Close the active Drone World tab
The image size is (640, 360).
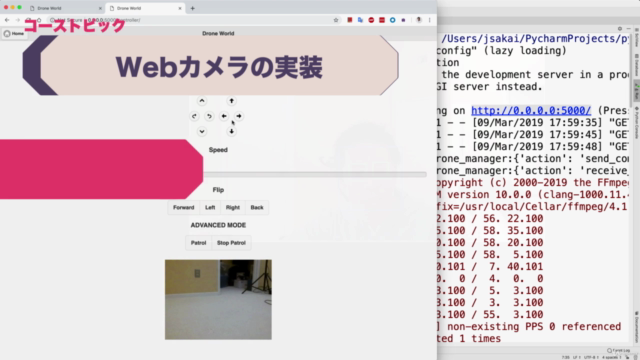point(180,8)
